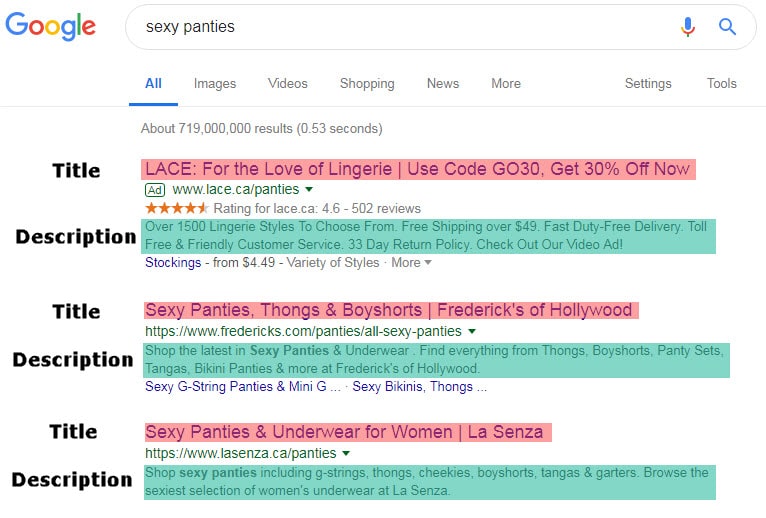Open Sexy Bikinis, Thongs sitelink

(420, 387)
